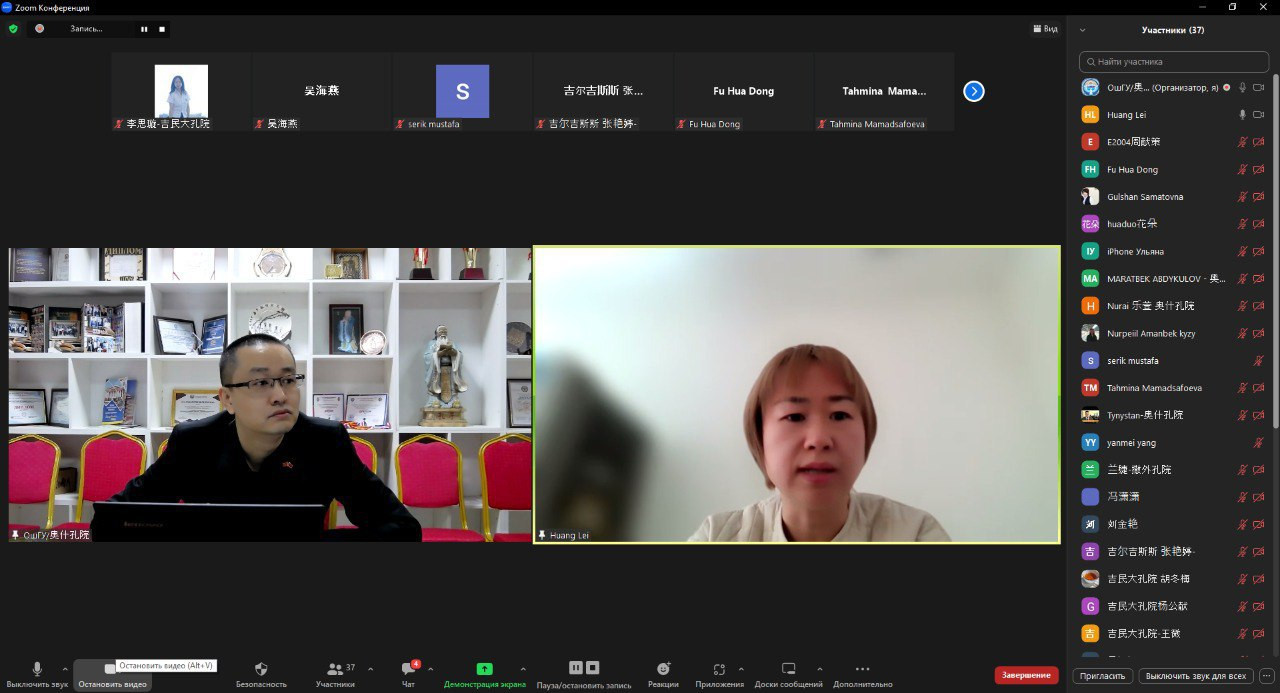This screenshot has width=1280, height=693.
Task: Collapse the participants panel header chevron
Action: coord(1082,30)
